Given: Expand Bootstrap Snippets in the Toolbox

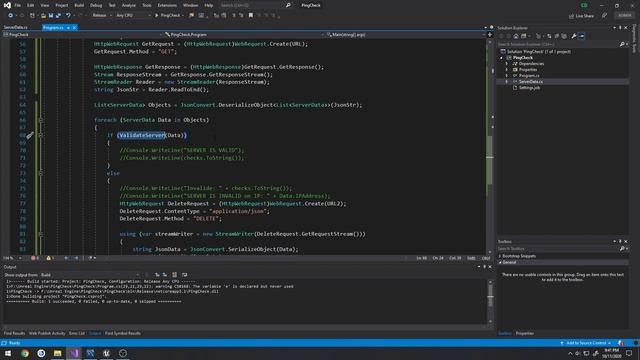Looking at the screenshot, I should (500, 256).
